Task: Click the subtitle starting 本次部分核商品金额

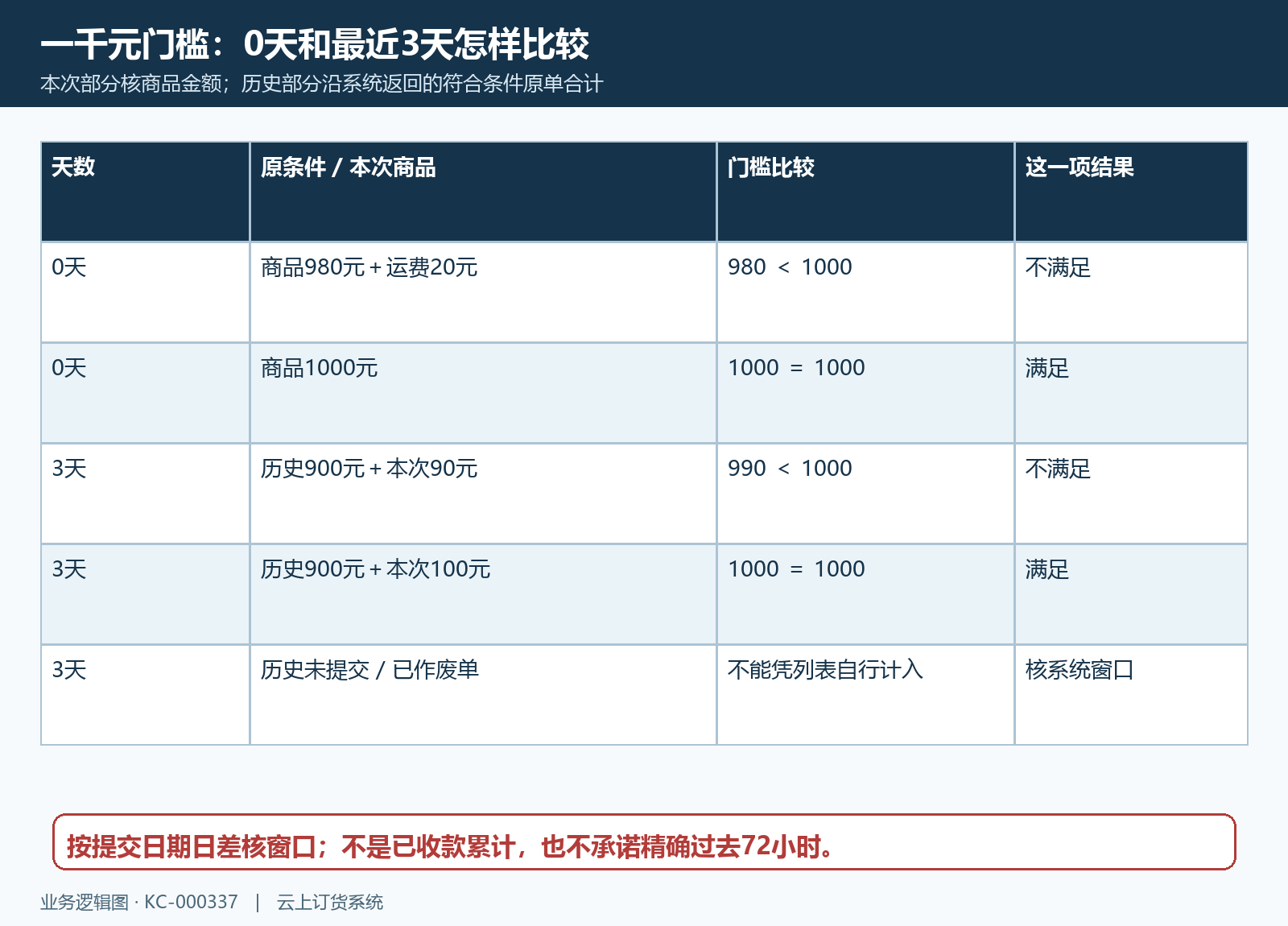Action: click(322, 84)
